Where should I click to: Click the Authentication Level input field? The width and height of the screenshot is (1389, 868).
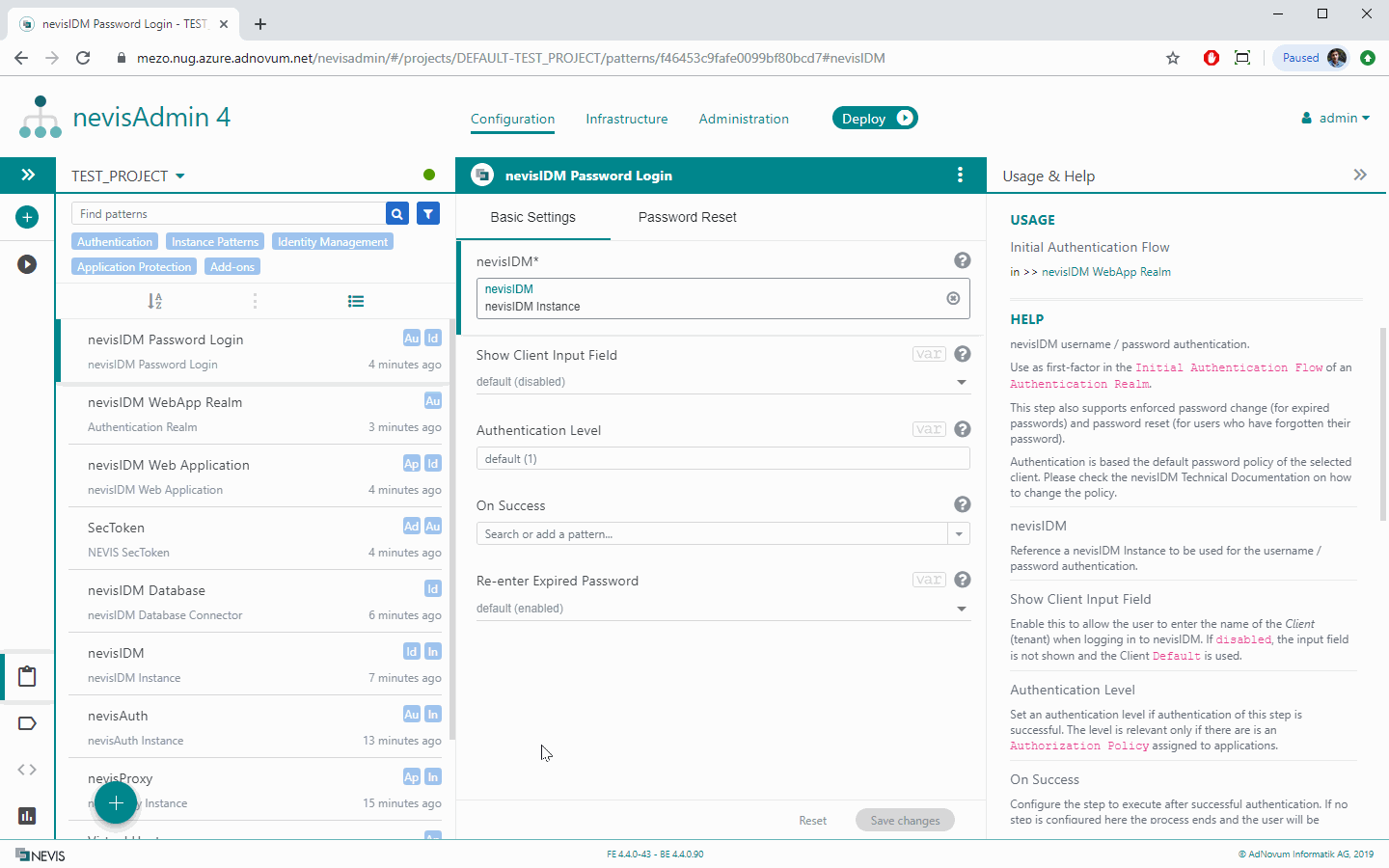click(x=723, y=458)
